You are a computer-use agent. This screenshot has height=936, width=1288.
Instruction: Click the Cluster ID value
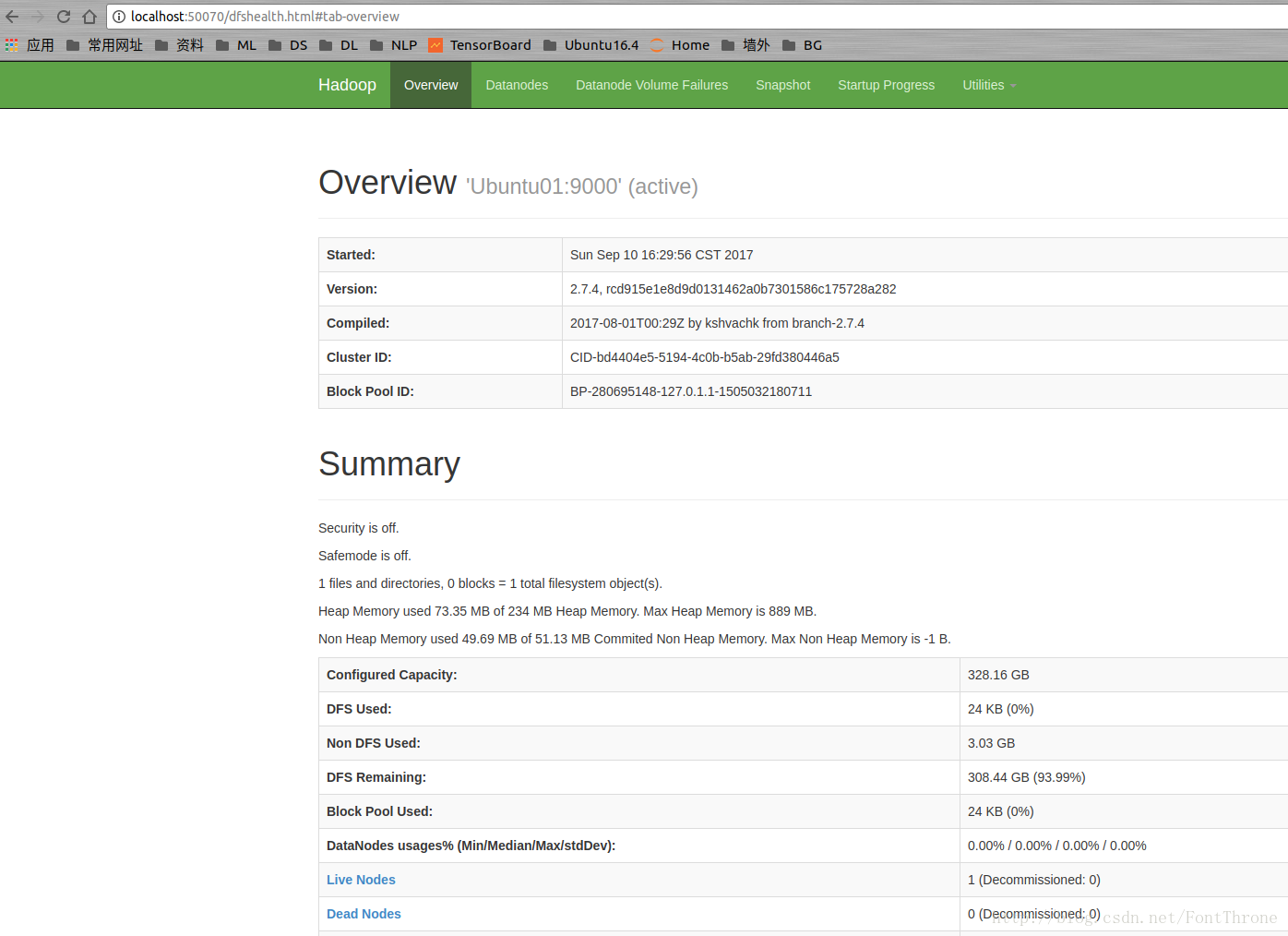pos(705,357)
